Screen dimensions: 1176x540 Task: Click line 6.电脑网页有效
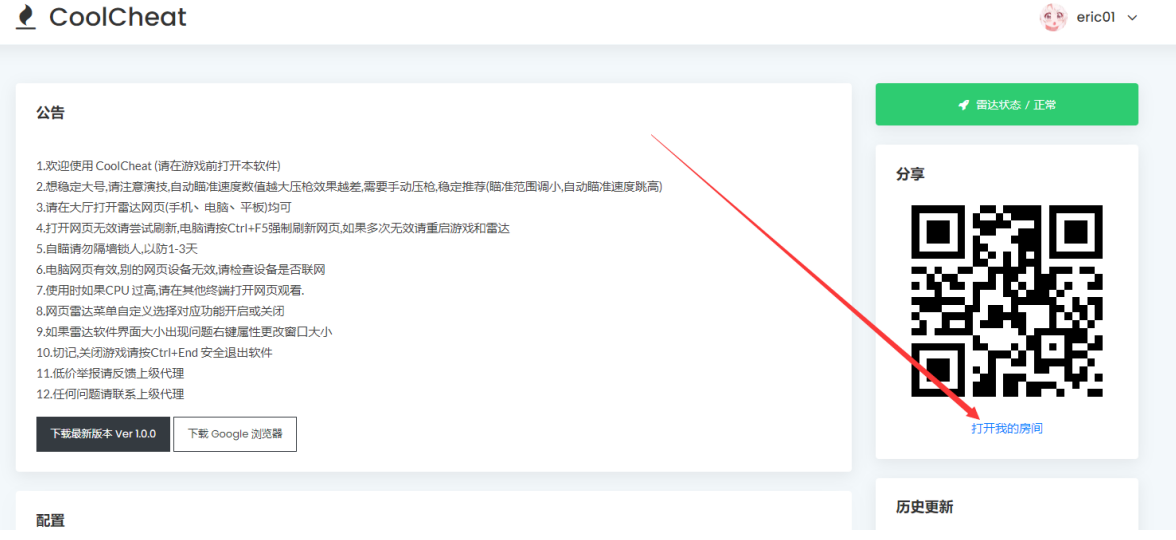coord(181,270)
